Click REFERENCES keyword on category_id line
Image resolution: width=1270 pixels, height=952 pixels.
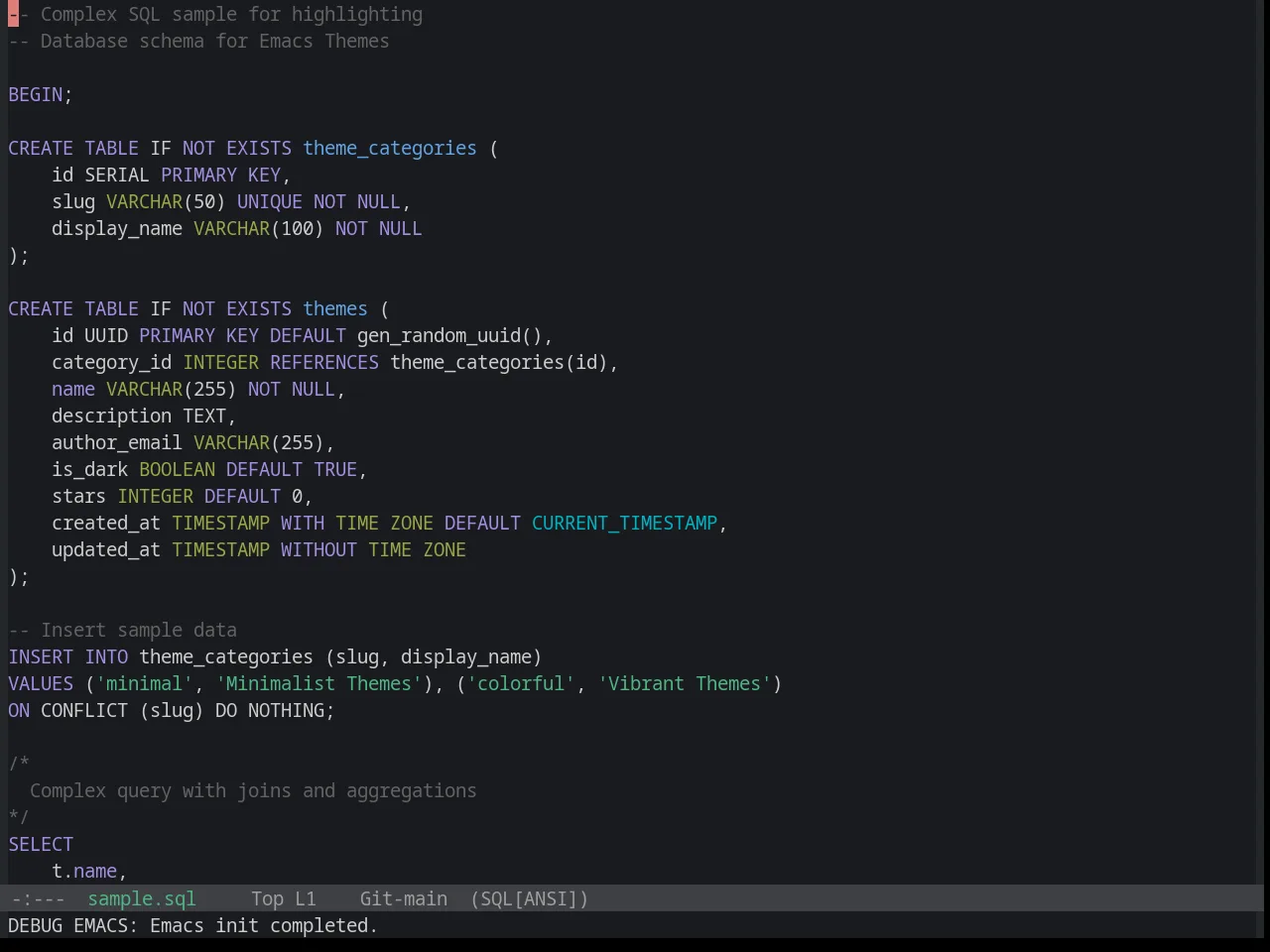(x=324, y=362)
